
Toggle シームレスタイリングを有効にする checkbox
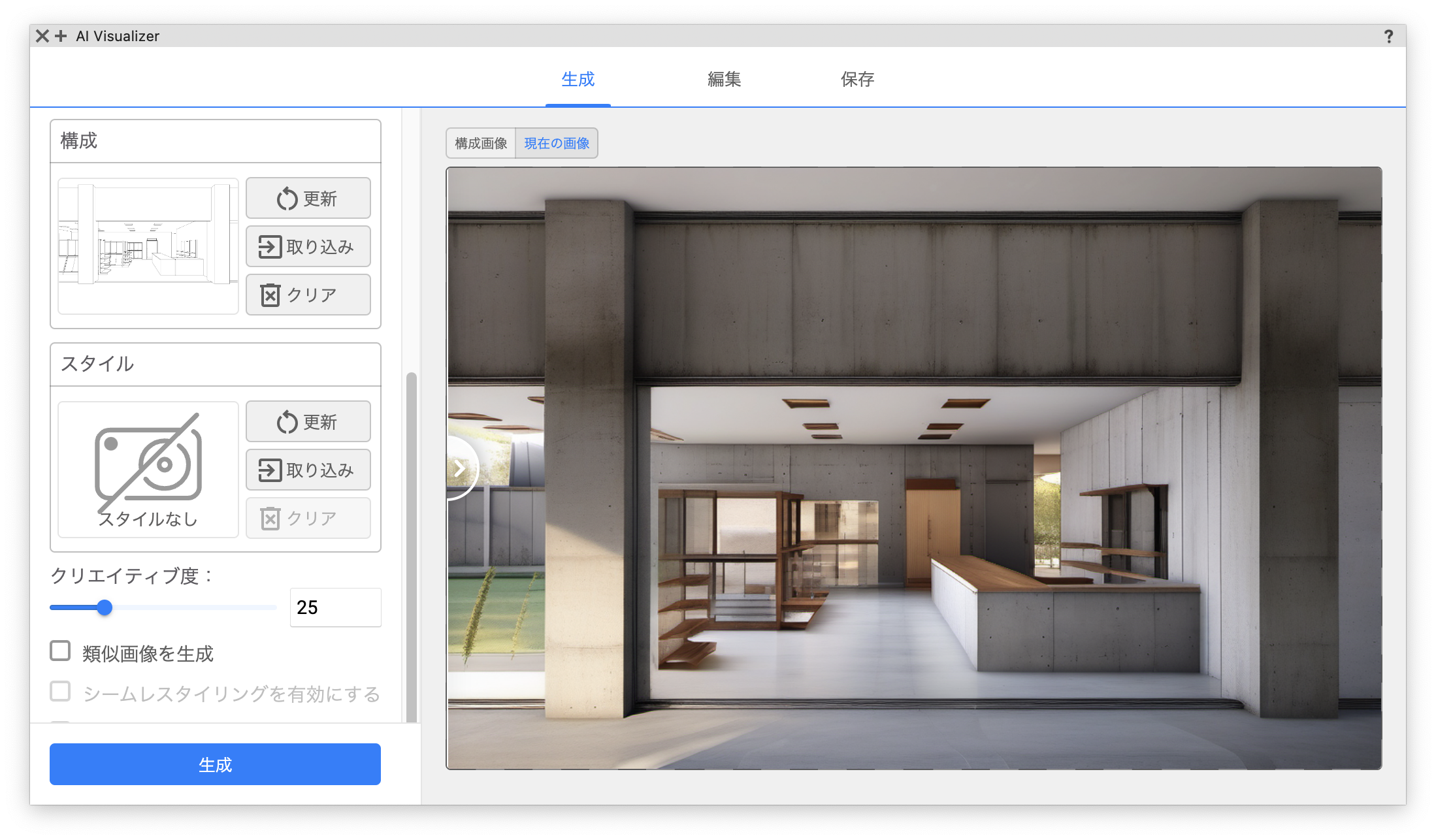point(61,692)
